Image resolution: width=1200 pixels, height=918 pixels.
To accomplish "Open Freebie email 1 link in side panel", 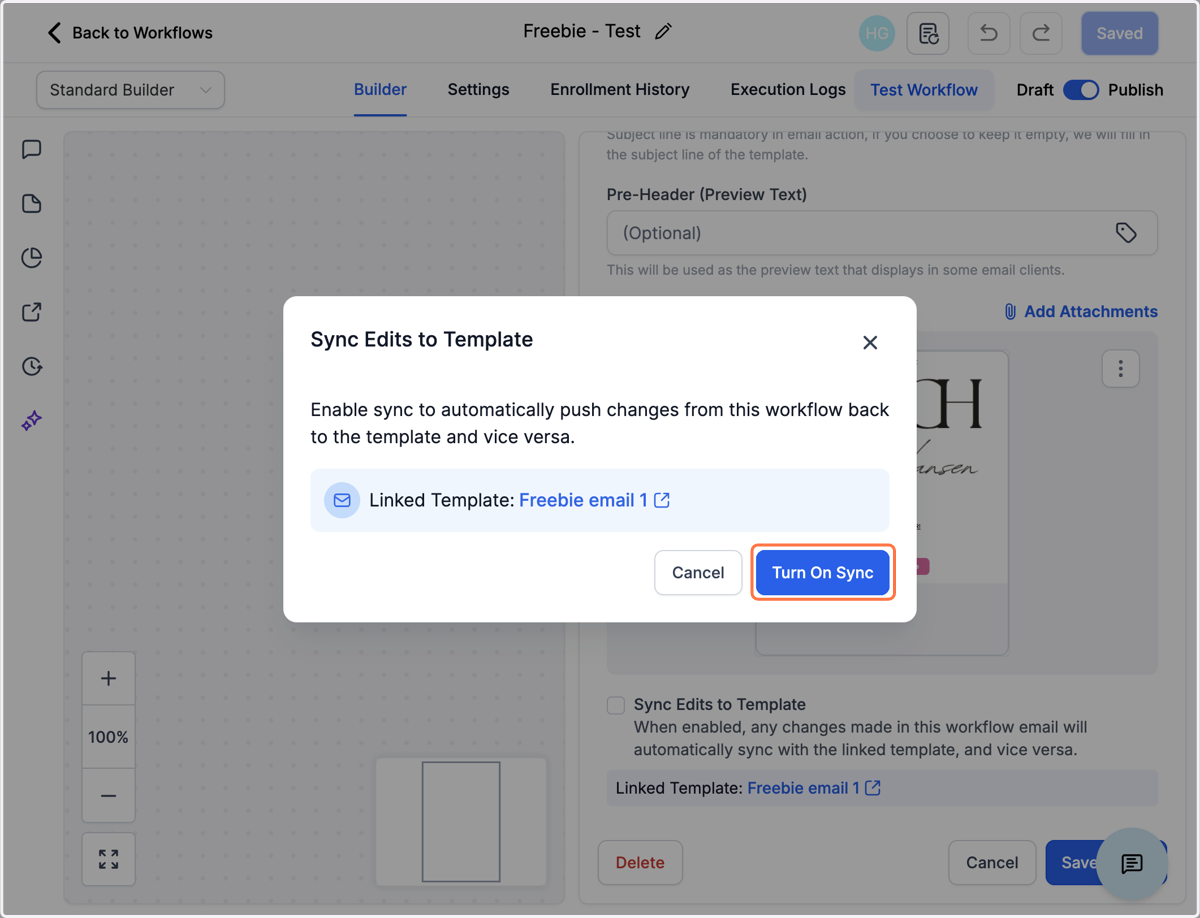I will [803, 788].
